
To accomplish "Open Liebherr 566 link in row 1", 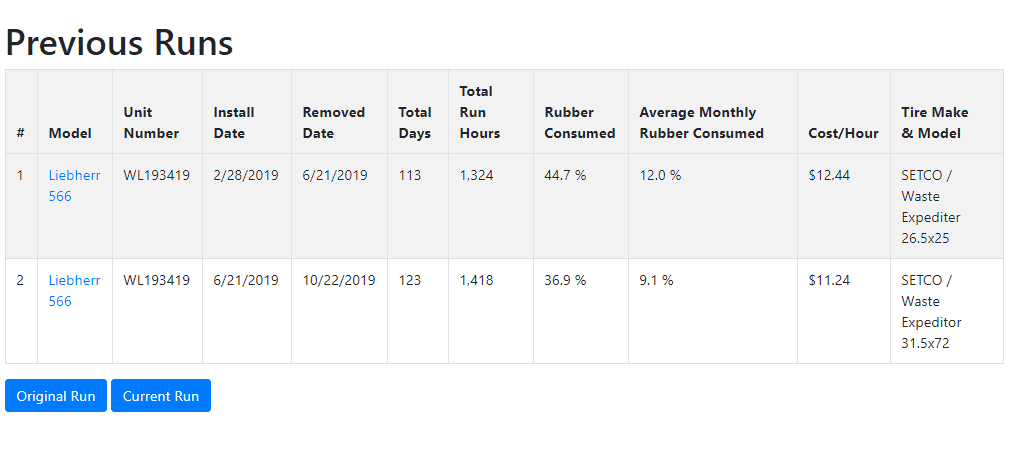I will (74, 186).
